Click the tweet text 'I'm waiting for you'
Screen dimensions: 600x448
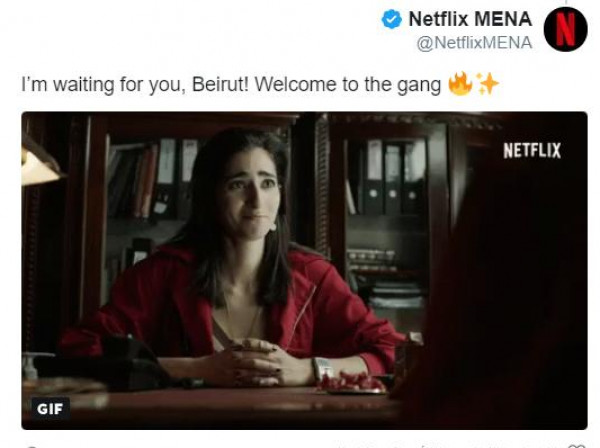104,85
